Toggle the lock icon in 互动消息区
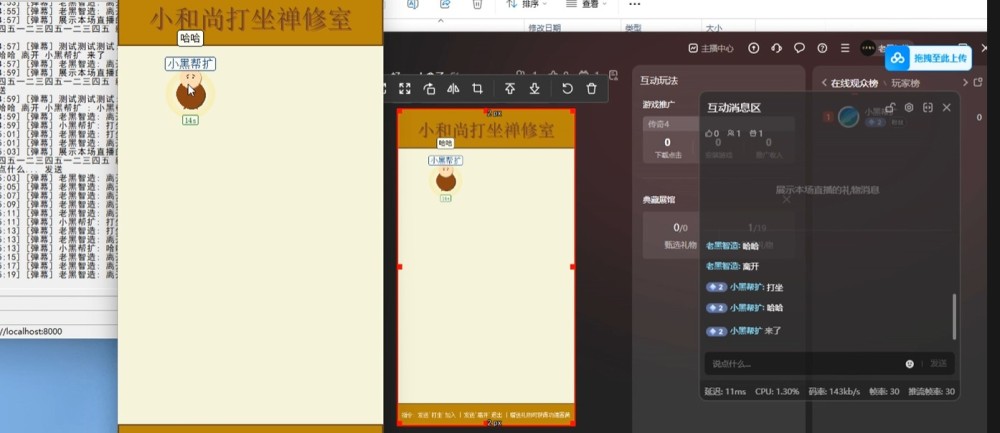The image size is (1000, 433). 891,107
